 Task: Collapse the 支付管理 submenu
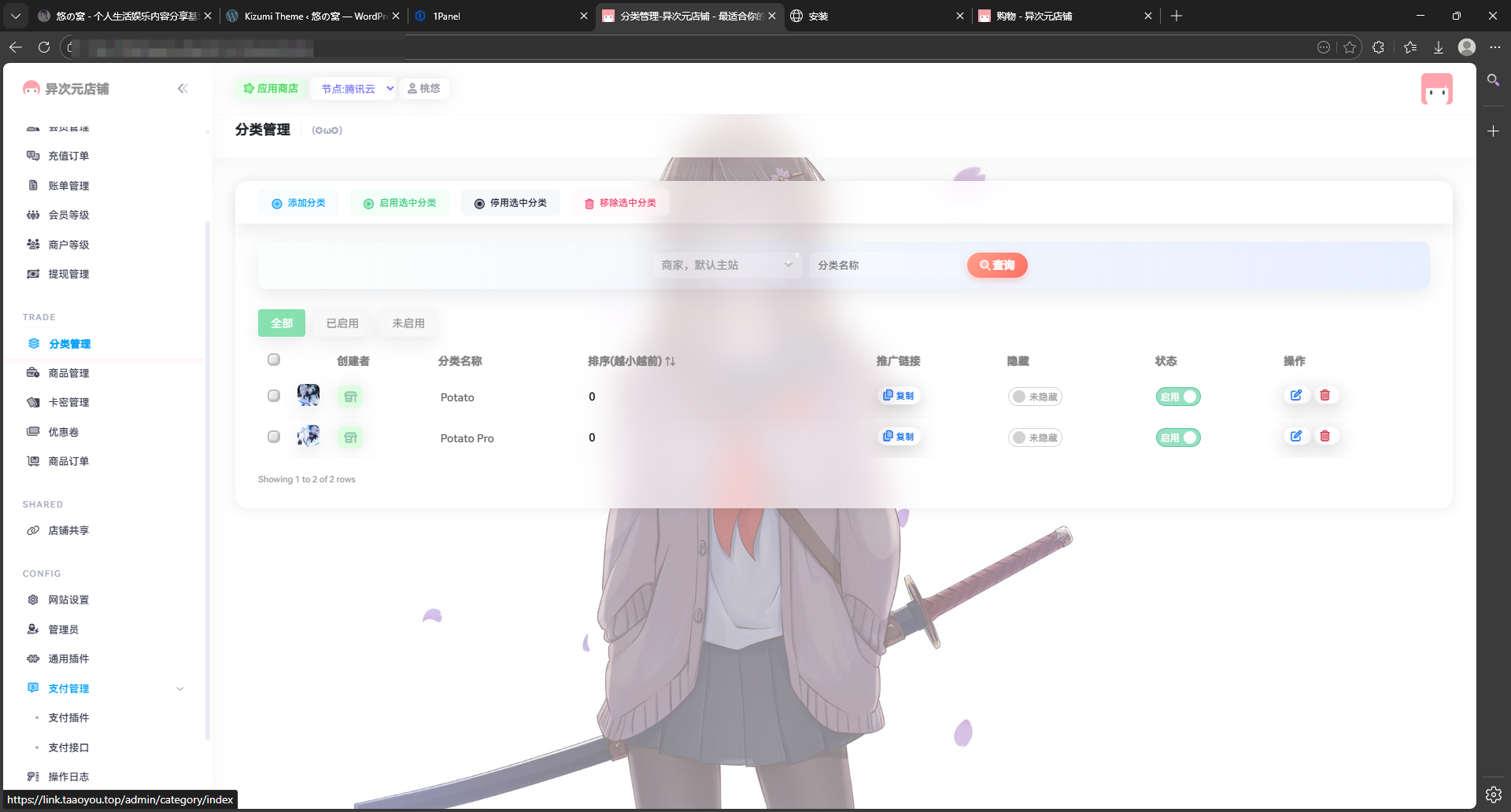[x=180, y=688]
